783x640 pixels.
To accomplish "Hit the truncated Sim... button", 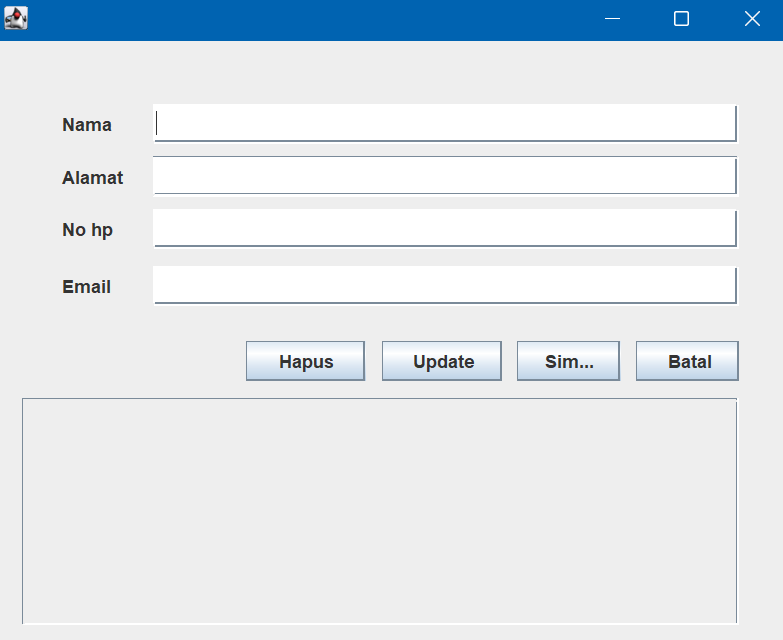I will pos(568,361).
